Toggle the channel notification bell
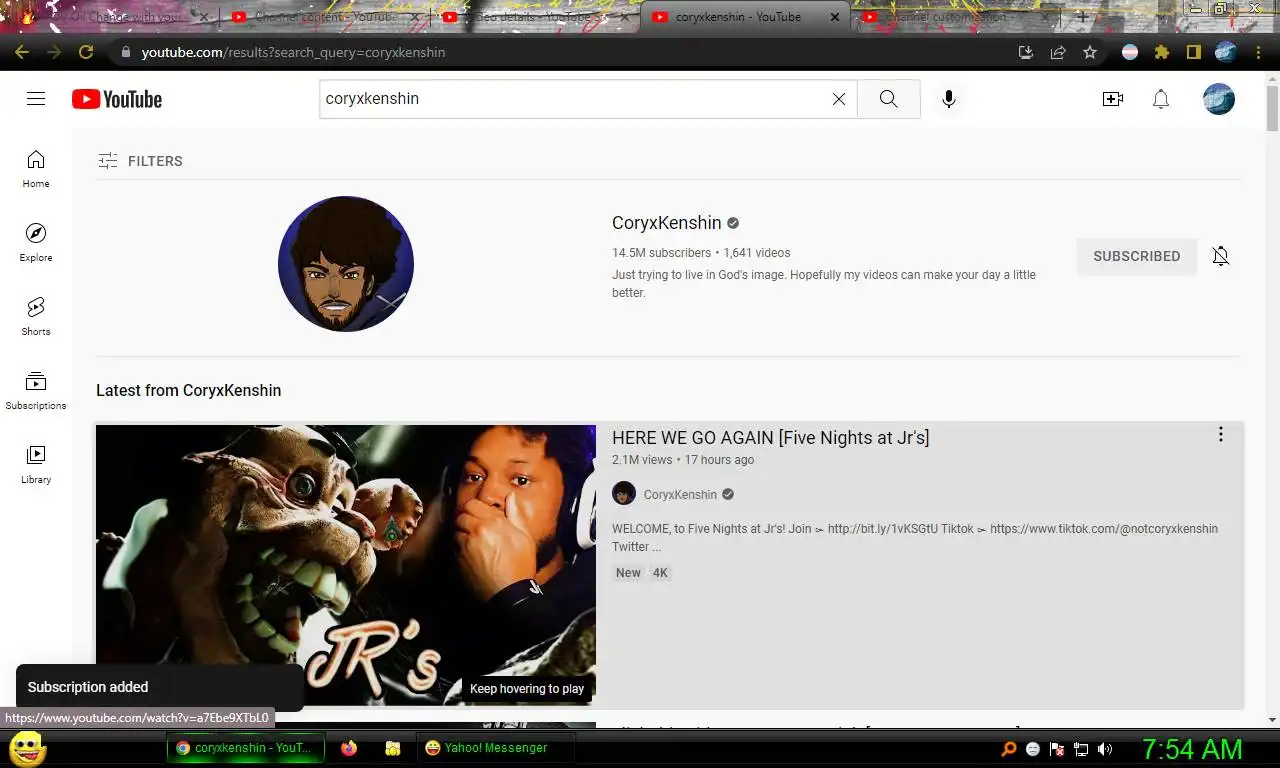1280x768 pixels. point(1221,256)
